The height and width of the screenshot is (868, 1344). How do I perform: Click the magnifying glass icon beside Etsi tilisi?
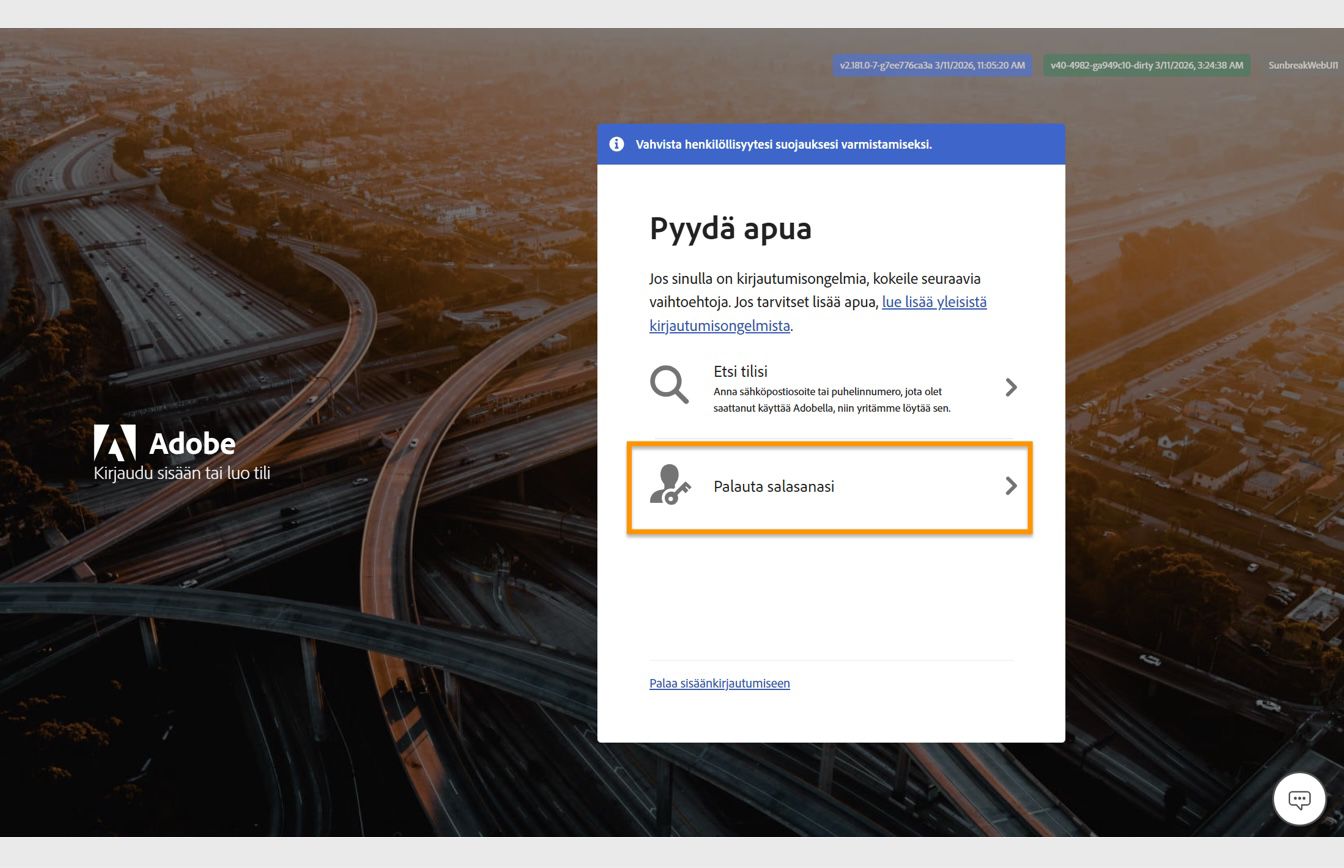coord(668,386)
